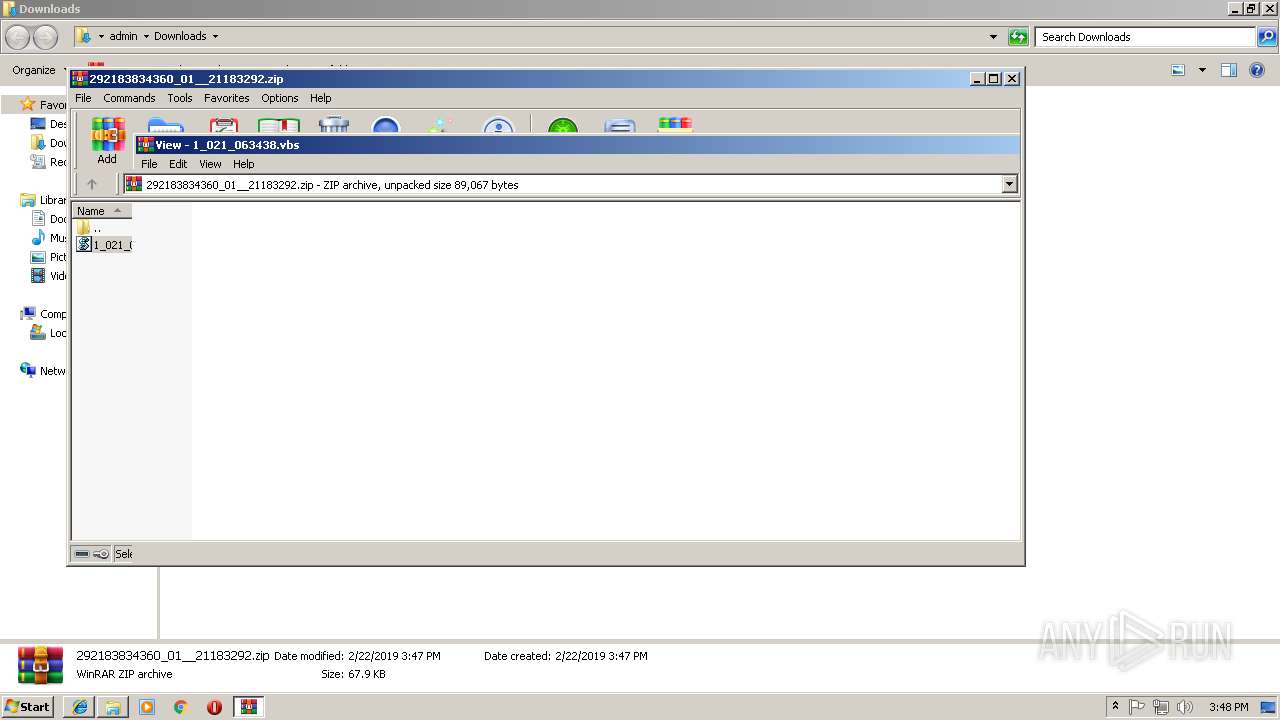
Task: Click the Search Downloads field
Action: coord(1145,37)
